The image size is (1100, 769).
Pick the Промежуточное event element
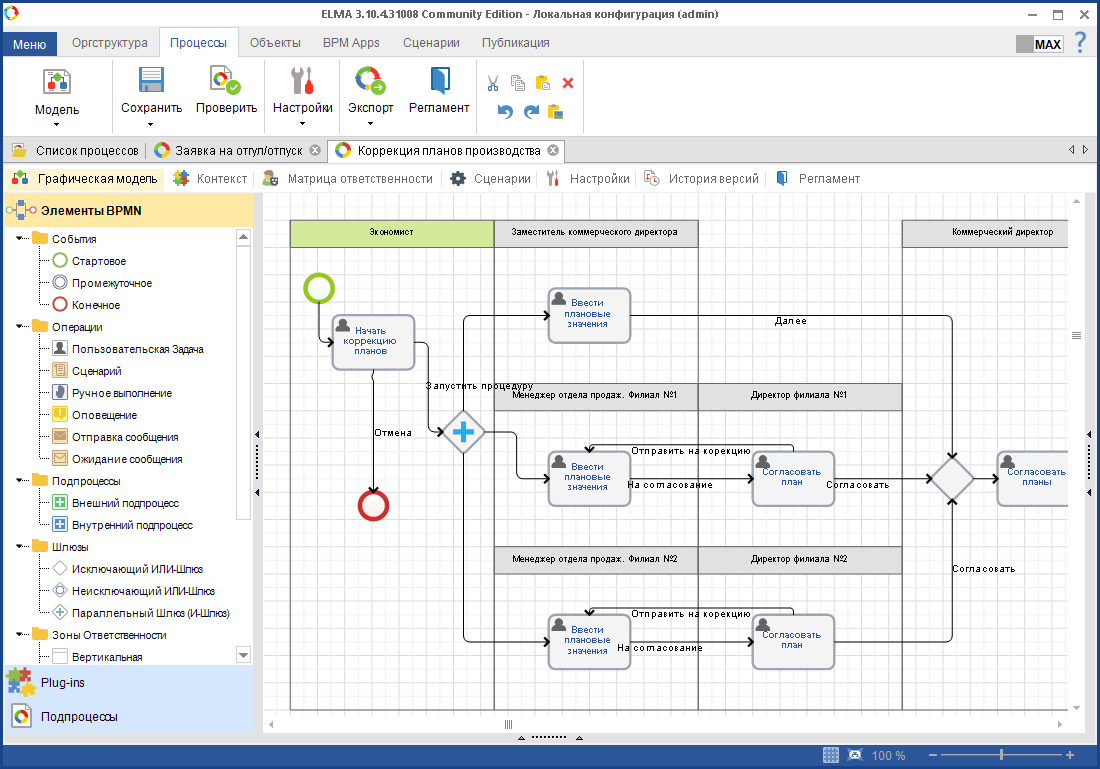pos(112,283)
